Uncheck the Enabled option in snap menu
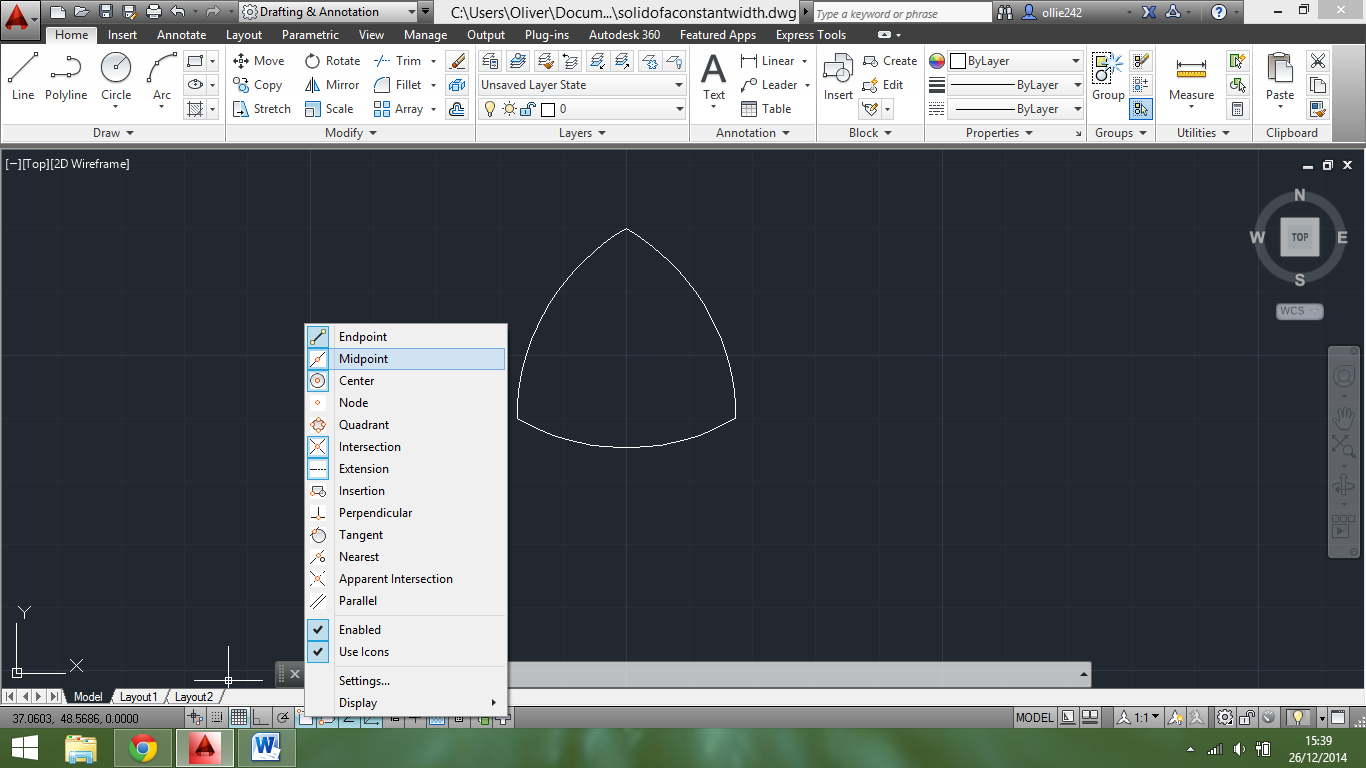This screenshot has height=768, width=1366. click(406, 630)
